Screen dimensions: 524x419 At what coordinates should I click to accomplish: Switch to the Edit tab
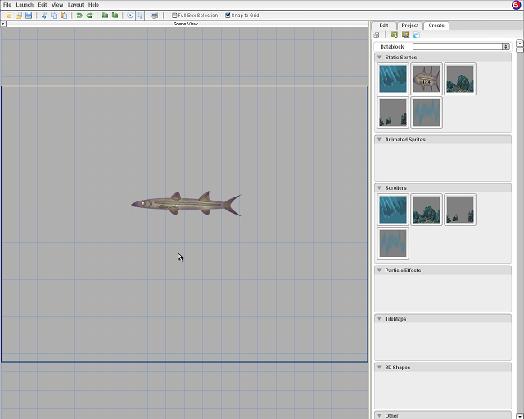click(x=384, y=25)
